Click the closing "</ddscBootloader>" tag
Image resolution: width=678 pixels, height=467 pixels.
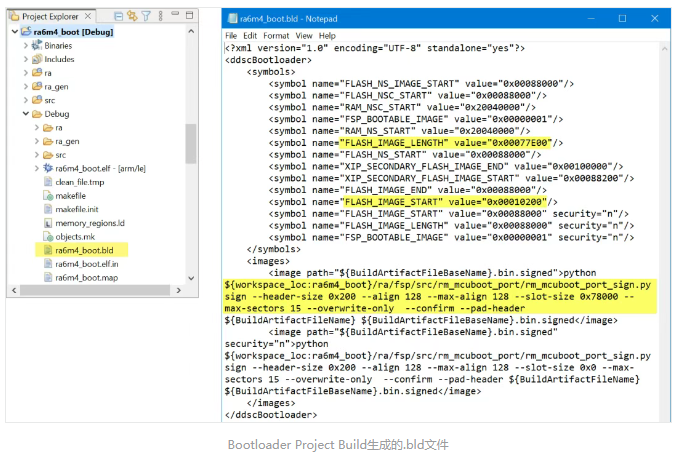[x=271, y=415]
